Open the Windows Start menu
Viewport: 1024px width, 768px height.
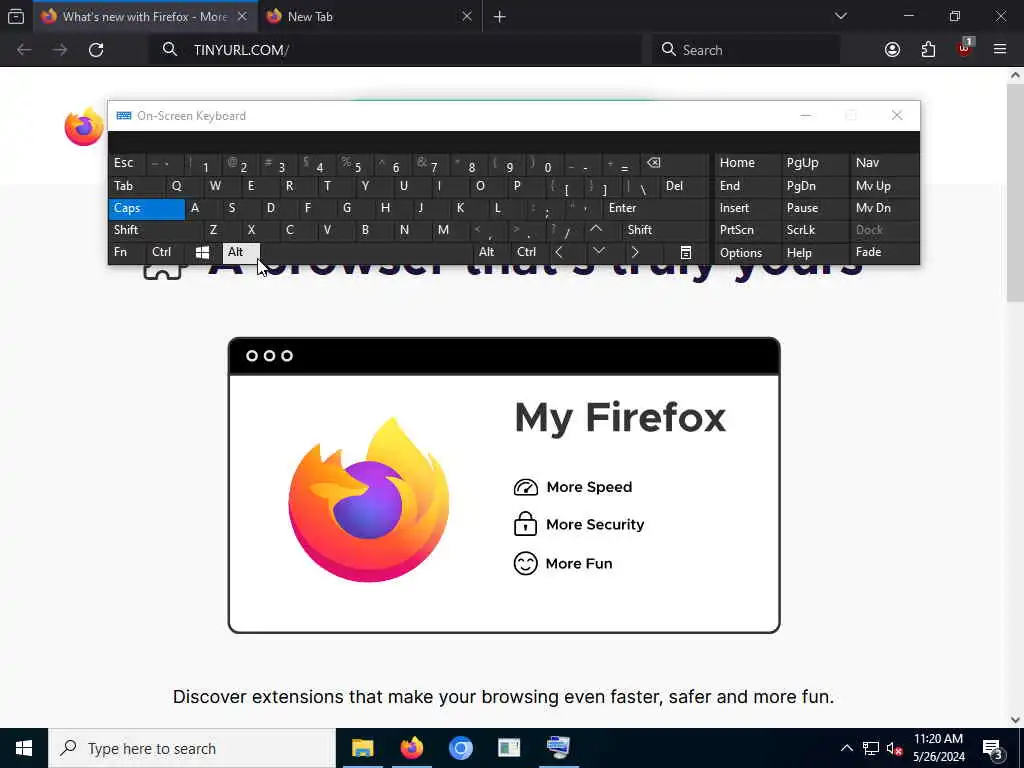pyautogui.click(x=24, y=748)
